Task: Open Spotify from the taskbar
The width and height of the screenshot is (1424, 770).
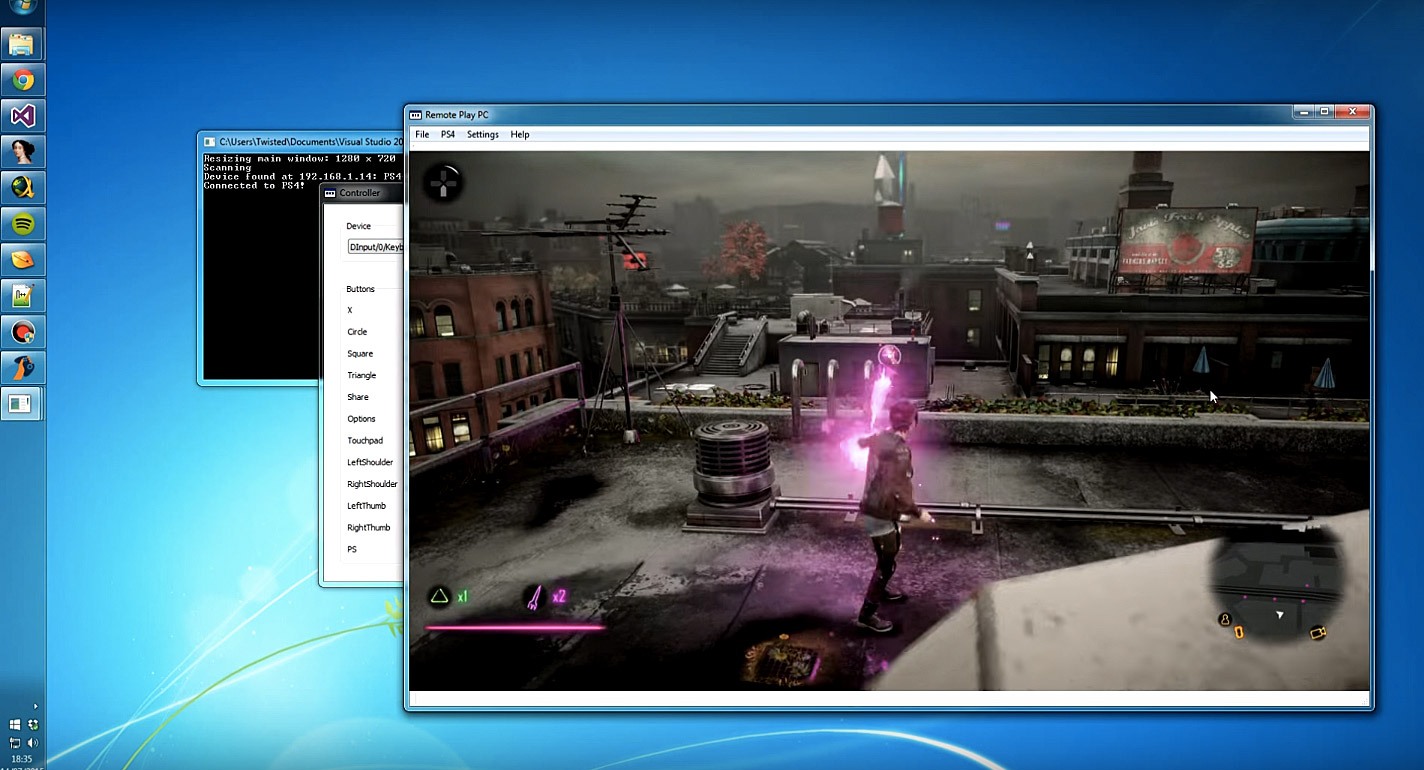Action: point(22,223)
